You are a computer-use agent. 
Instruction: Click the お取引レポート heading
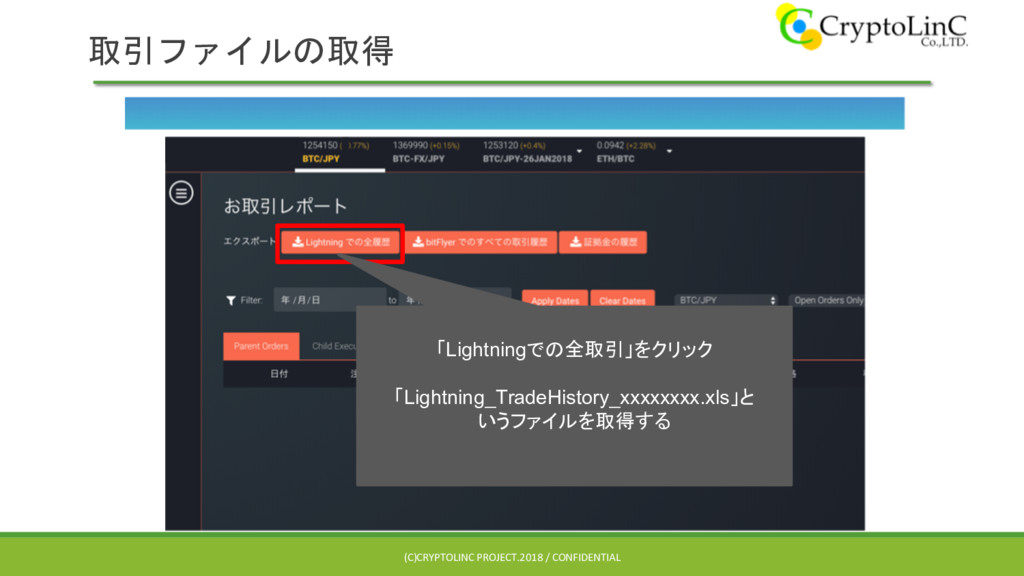coord(285,206)
